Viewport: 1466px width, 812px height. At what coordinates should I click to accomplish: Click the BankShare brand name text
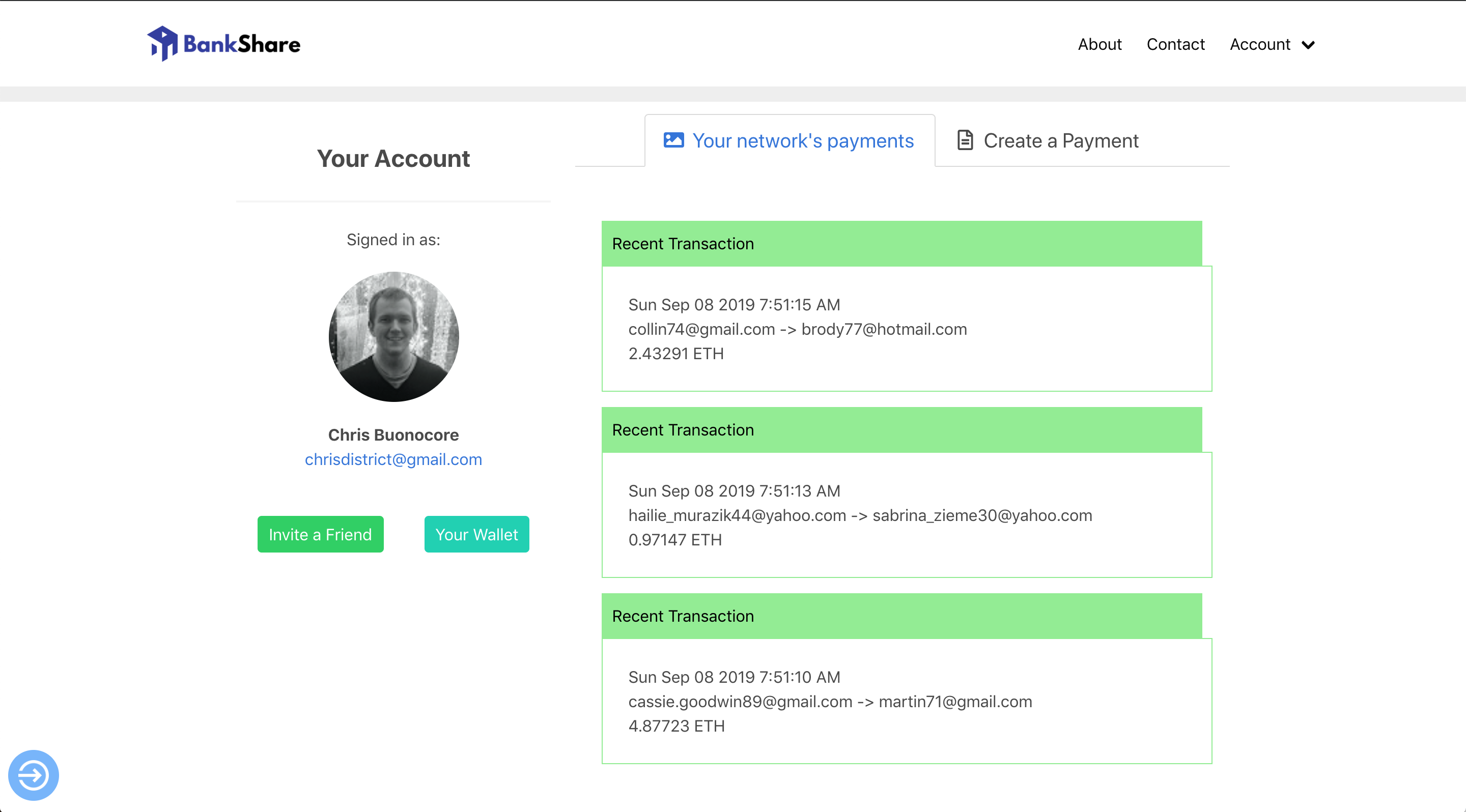[x=242, y=44]
